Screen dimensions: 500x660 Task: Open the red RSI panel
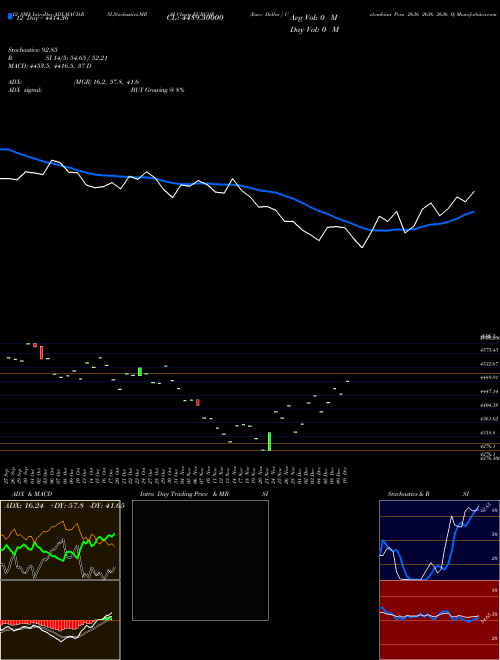click(x=439, y=620)
